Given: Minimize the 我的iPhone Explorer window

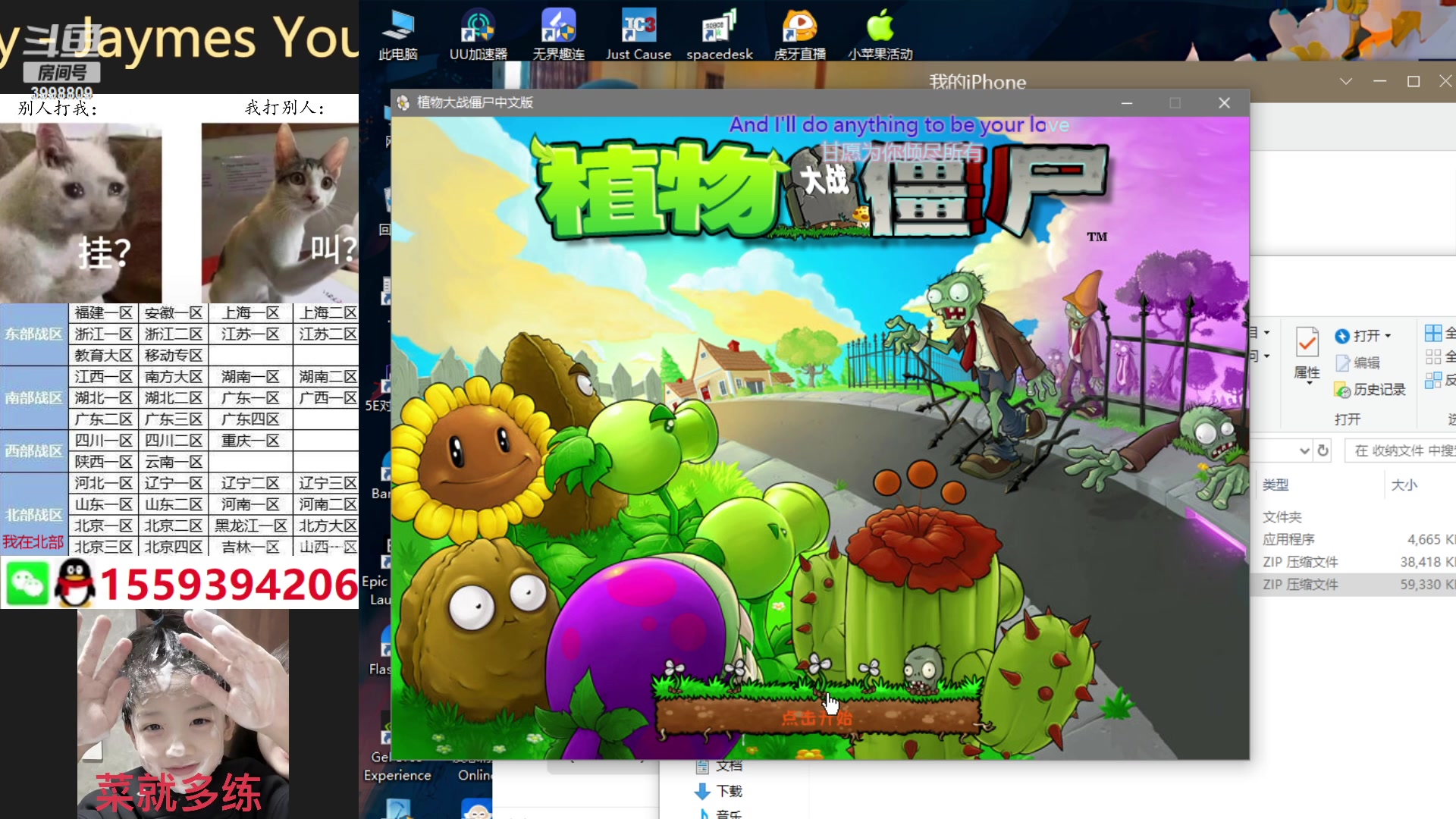Looking at the screenshot, I should click(x=1380, y=81).
